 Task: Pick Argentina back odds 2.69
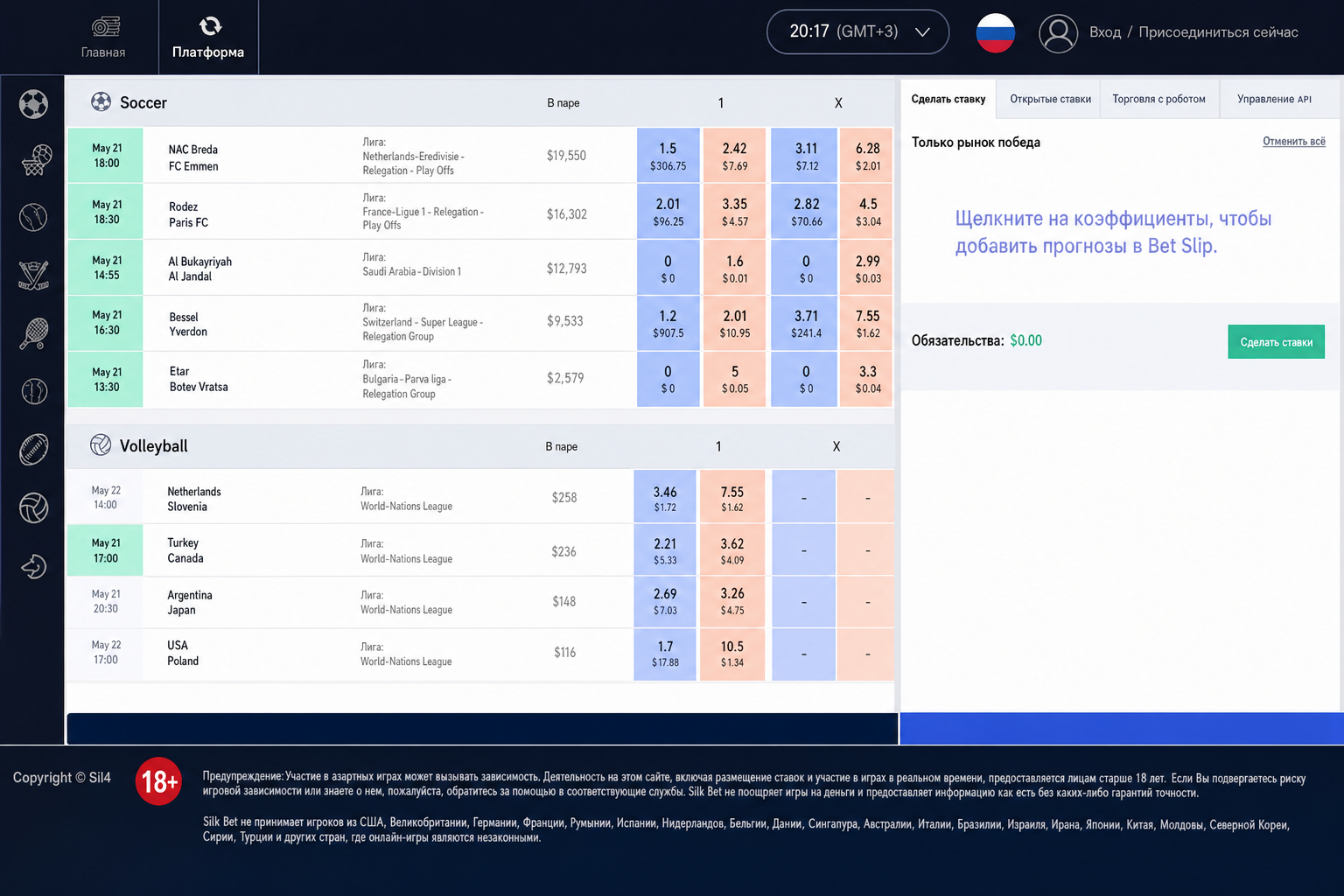click(x=665, y=602)
